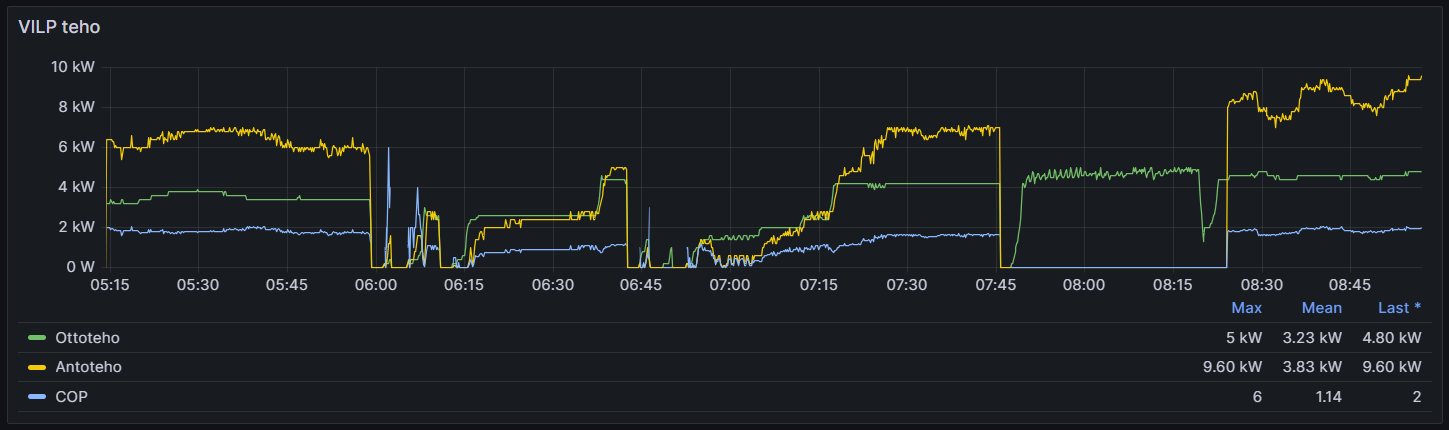This screenshot has width=1449, height=430.
Task: Click the tall blue COP spike after 06:00
Action: pos(388,150)
